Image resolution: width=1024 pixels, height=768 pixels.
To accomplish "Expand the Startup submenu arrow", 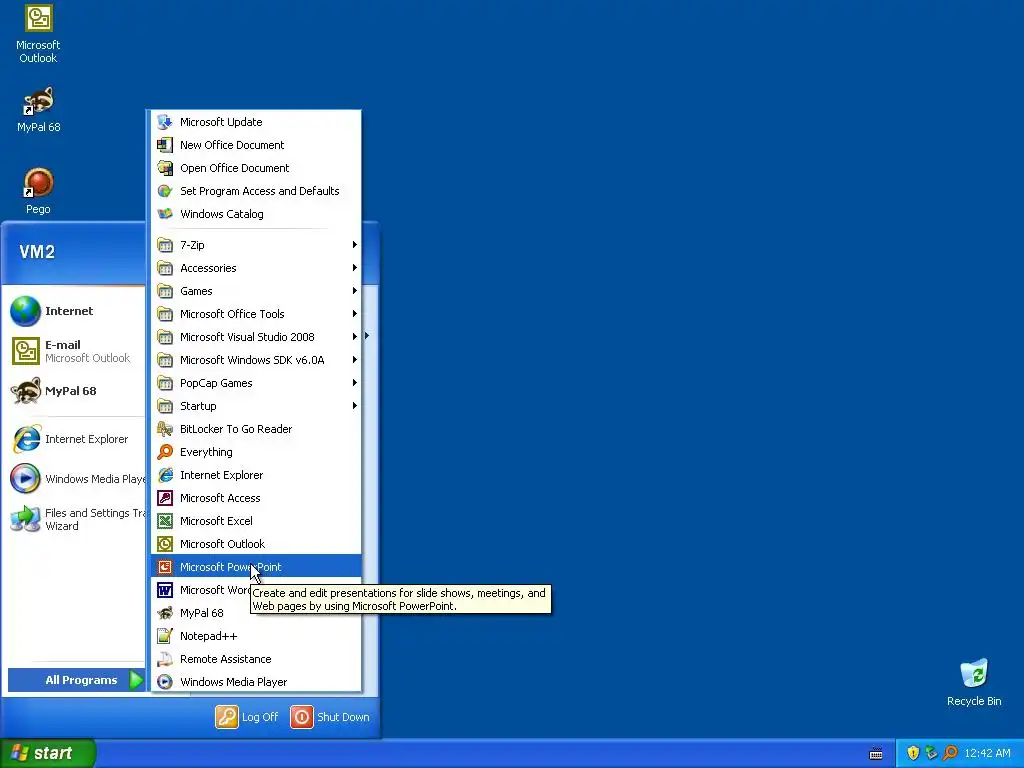I will 355,406.
